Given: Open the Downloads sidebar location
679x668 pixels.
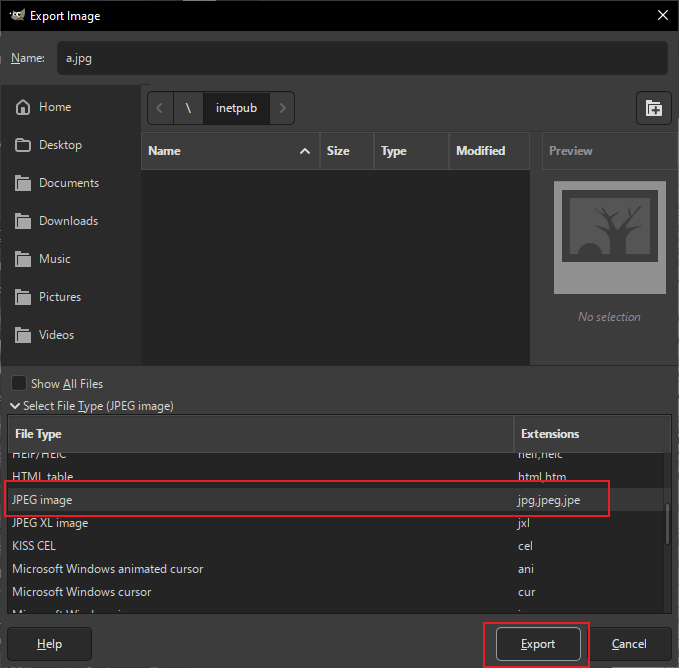Looking at the screenshot, I should (68, 221).
